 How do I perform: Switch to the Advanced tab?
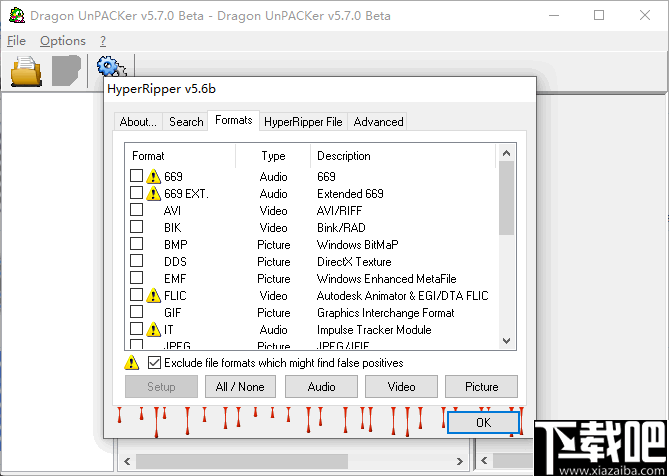[378, 122]
